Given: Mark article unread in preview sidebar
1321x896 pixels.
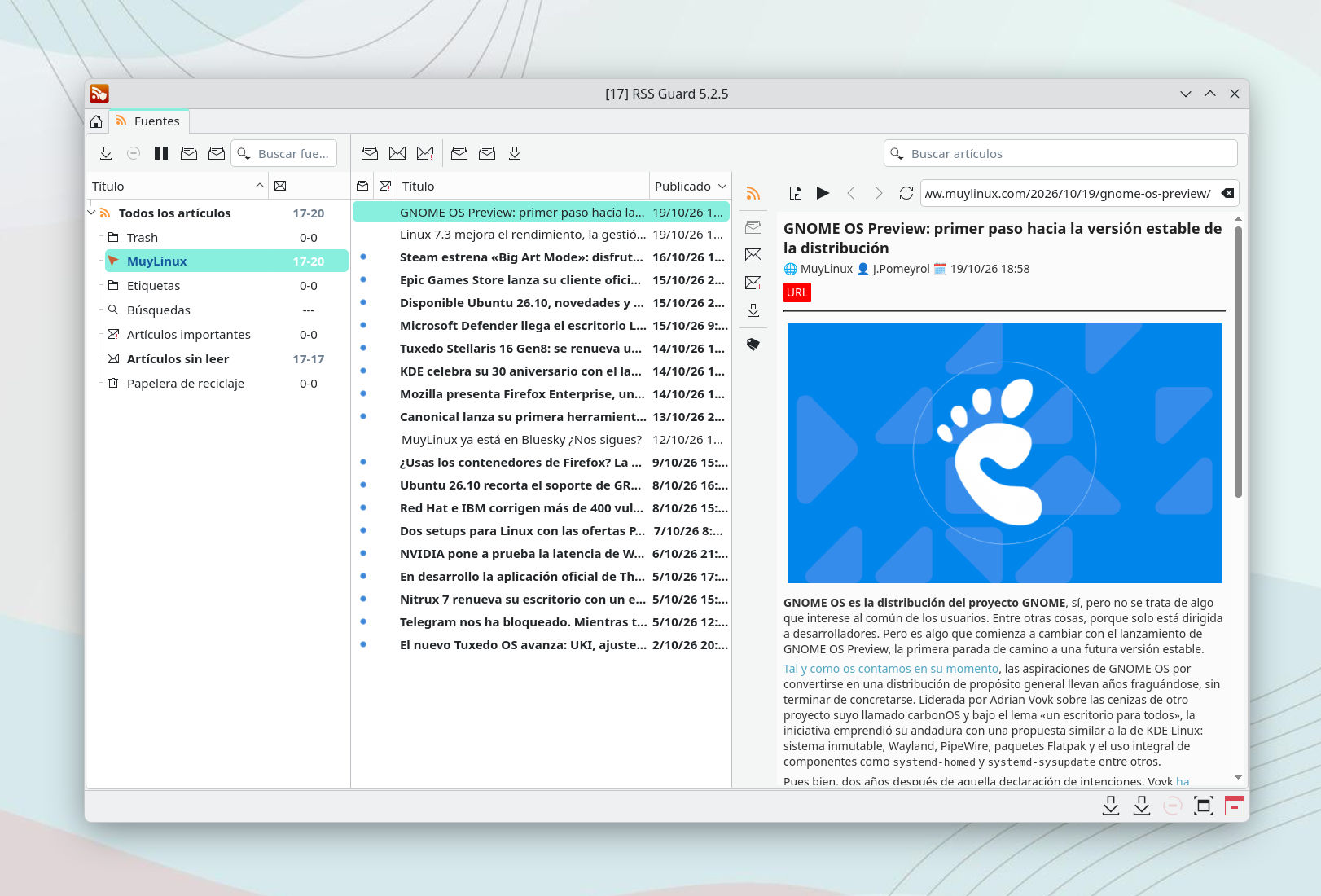Looking at the screenshot, I should [x=753, y=255].
